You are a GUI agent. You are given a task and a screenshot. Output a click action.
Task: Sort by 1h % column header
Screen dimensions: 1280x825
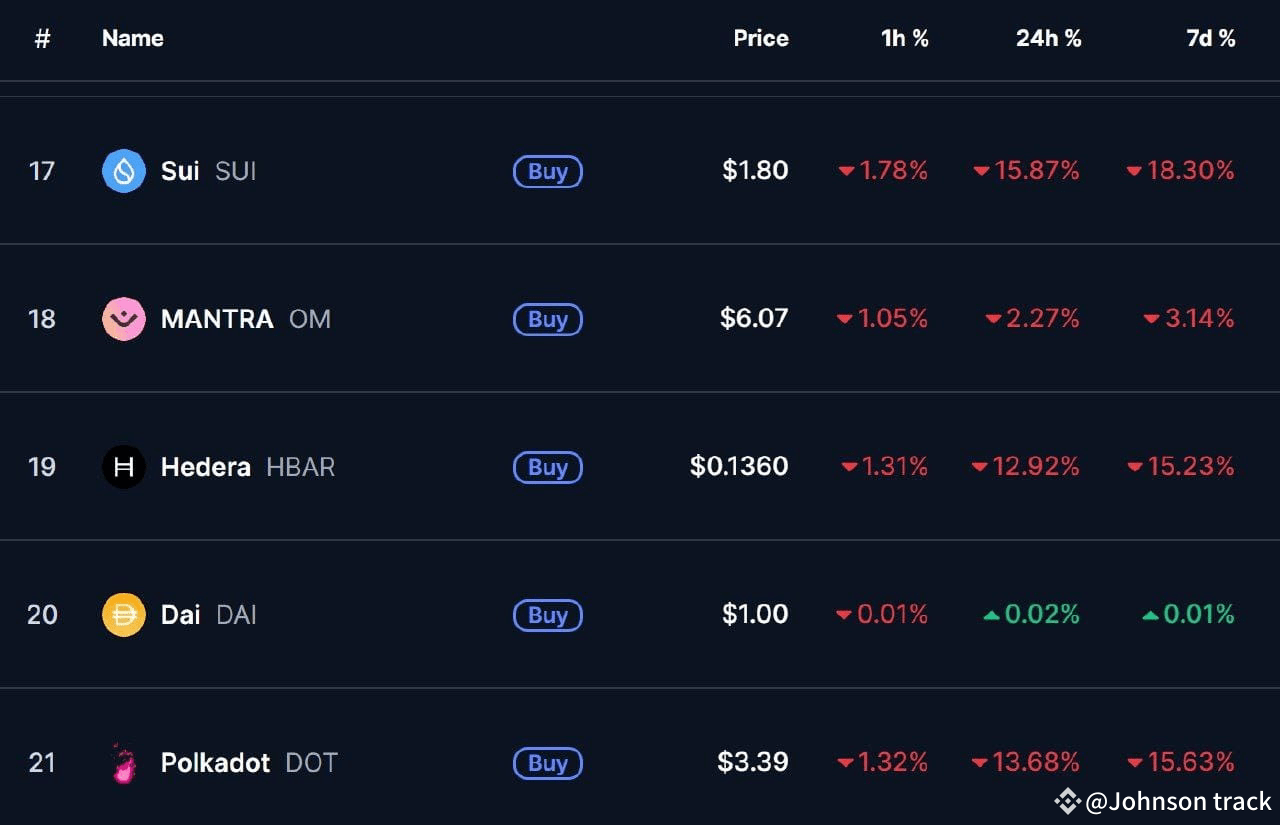(x=905, y=38)
